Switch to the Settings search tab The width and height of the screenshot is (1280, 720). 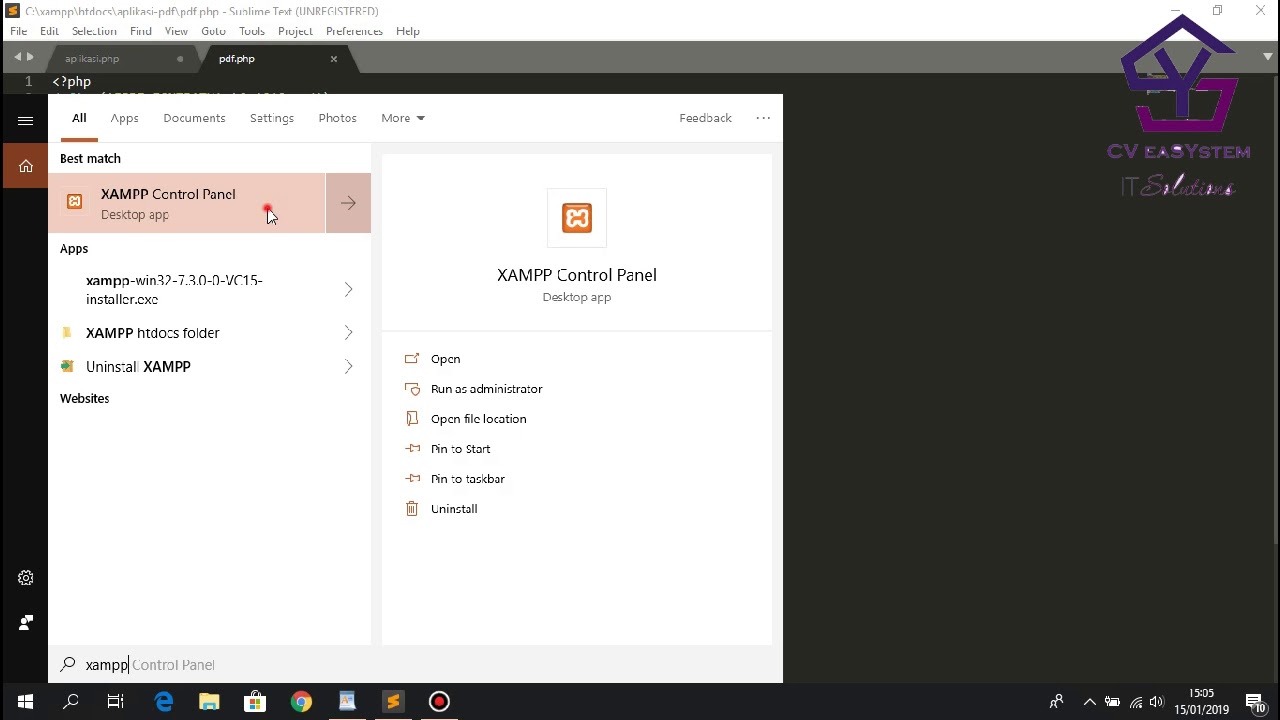click(272, 118)
